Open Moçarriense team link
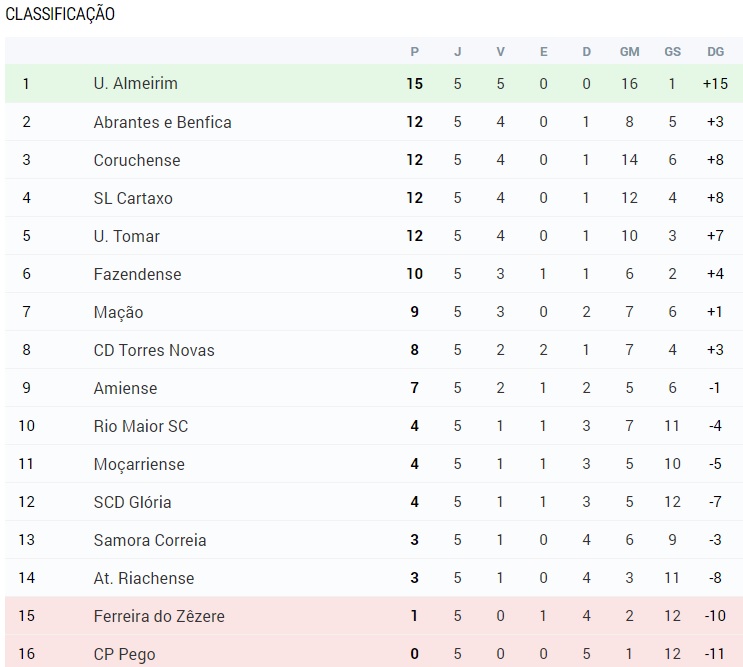The height and width of the screenshot is (667, 743). (x=139, y=464)
